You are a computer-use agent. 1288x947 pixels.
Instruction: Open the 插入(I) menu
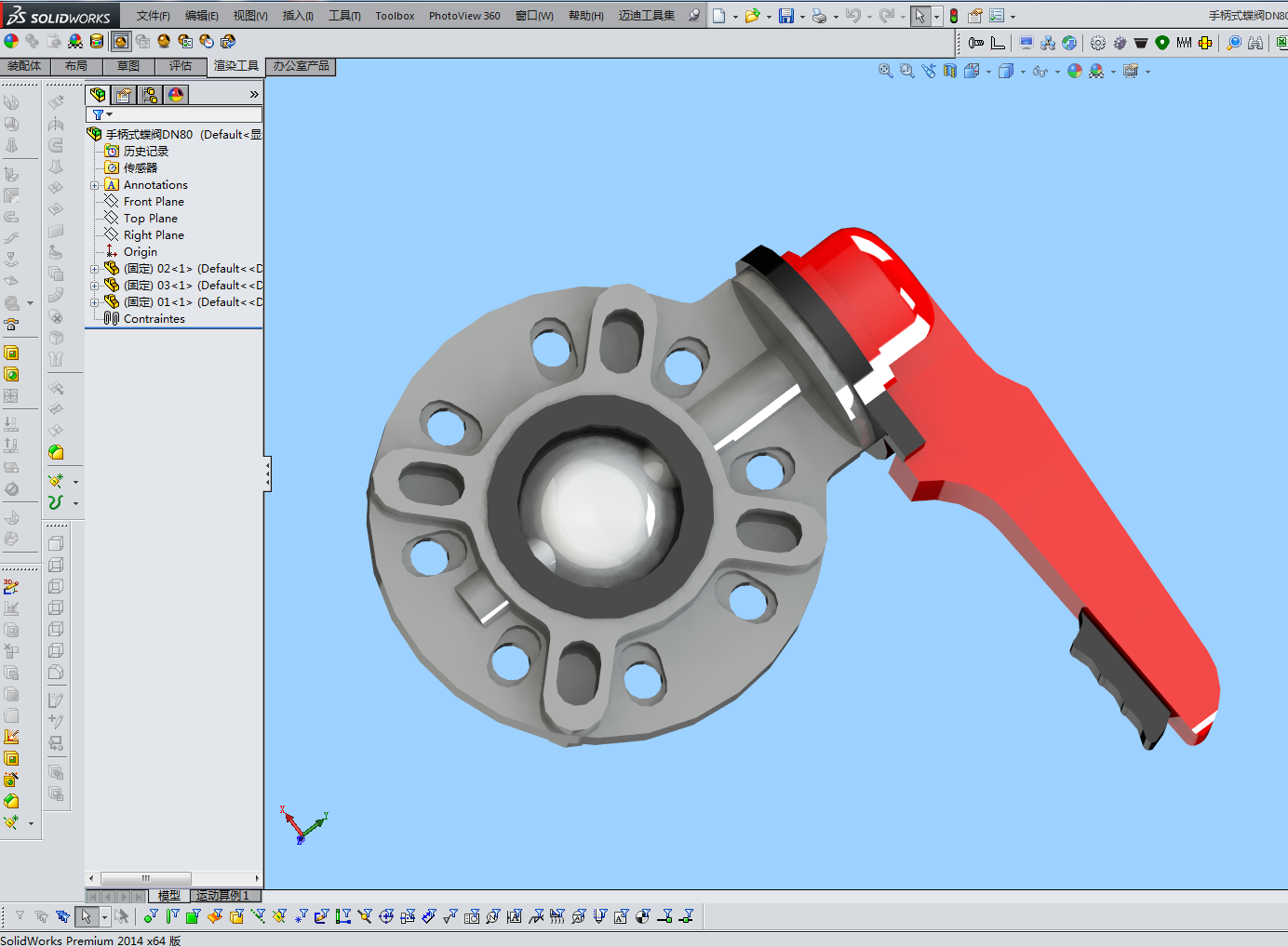pyautogui.click(x=298, y=16)
